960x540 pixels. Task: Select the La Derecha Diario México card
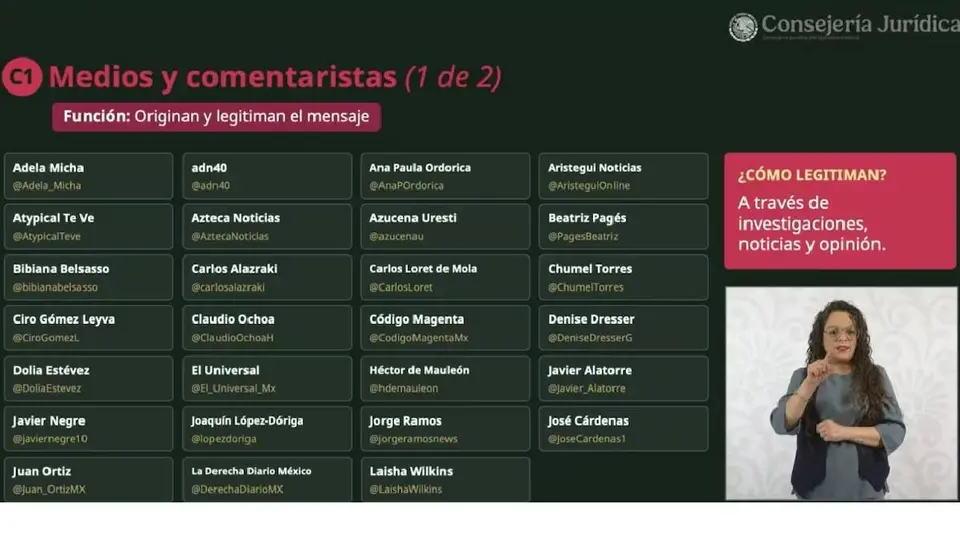click(x=267, y=479)
